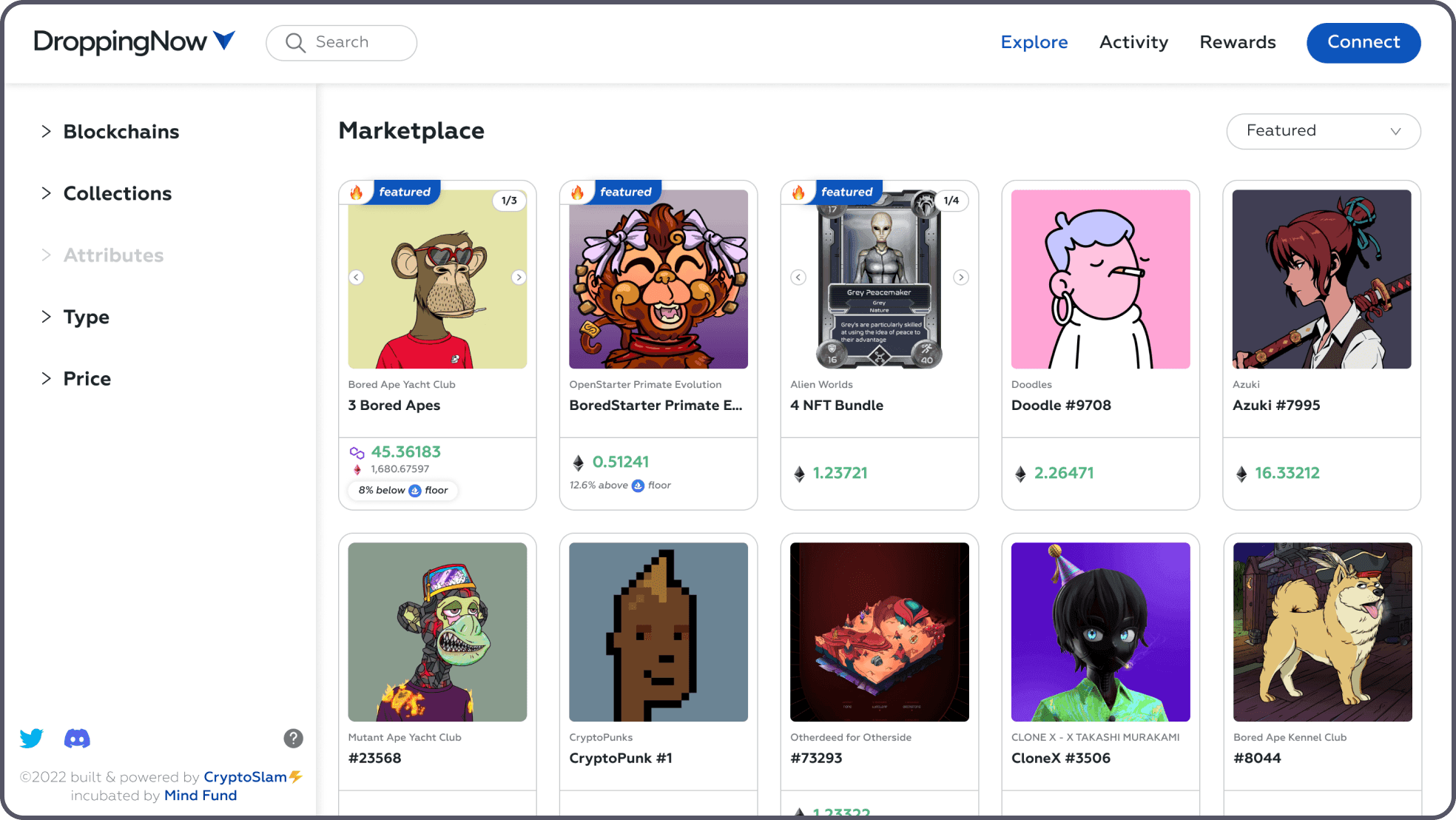Open the Featured sort dropdown
This screenshot has height=820, width=1456.
(1323, 131)
